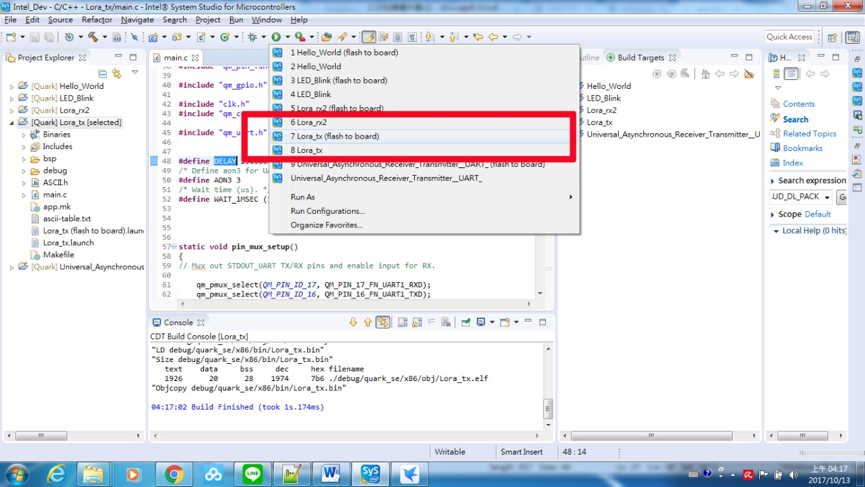Viewport: 865px width, 487px height.
Task: Select Makefile in Project Explorer
Action: coord(58,255)
